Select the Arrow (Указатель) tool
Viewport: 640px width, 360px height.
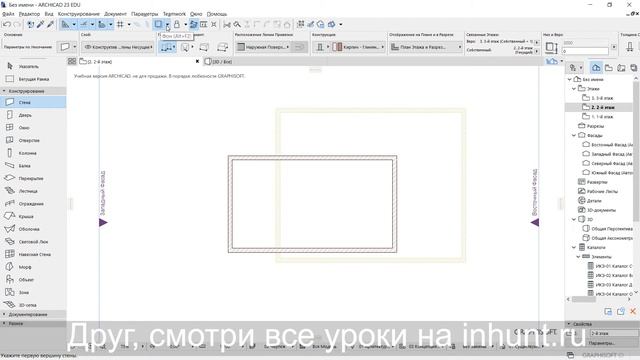tap(33, 66)
